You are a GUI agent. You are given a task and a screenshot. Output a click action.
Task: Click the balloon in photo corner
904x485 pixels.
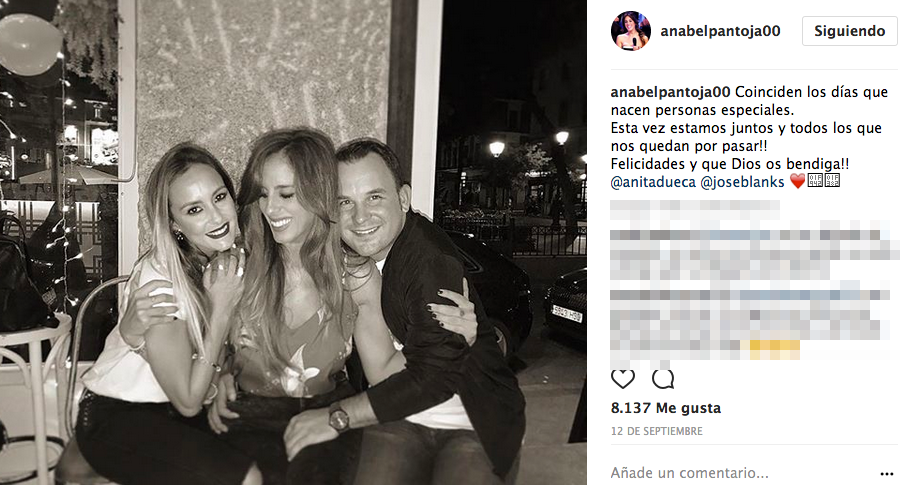coord(30,44)
